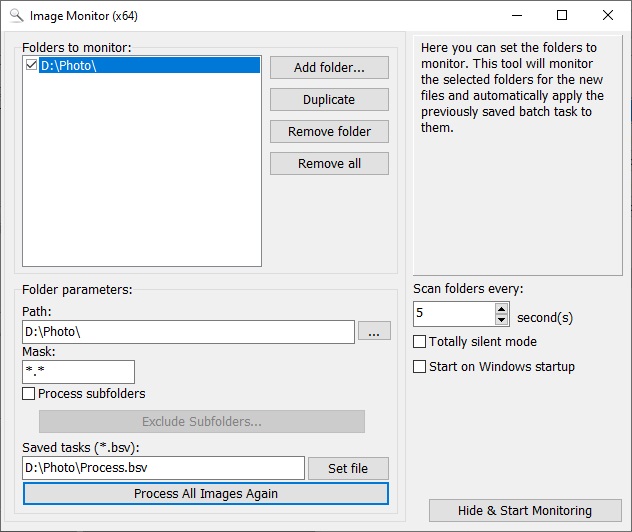Click the Set file button

[x=348, y=468]
